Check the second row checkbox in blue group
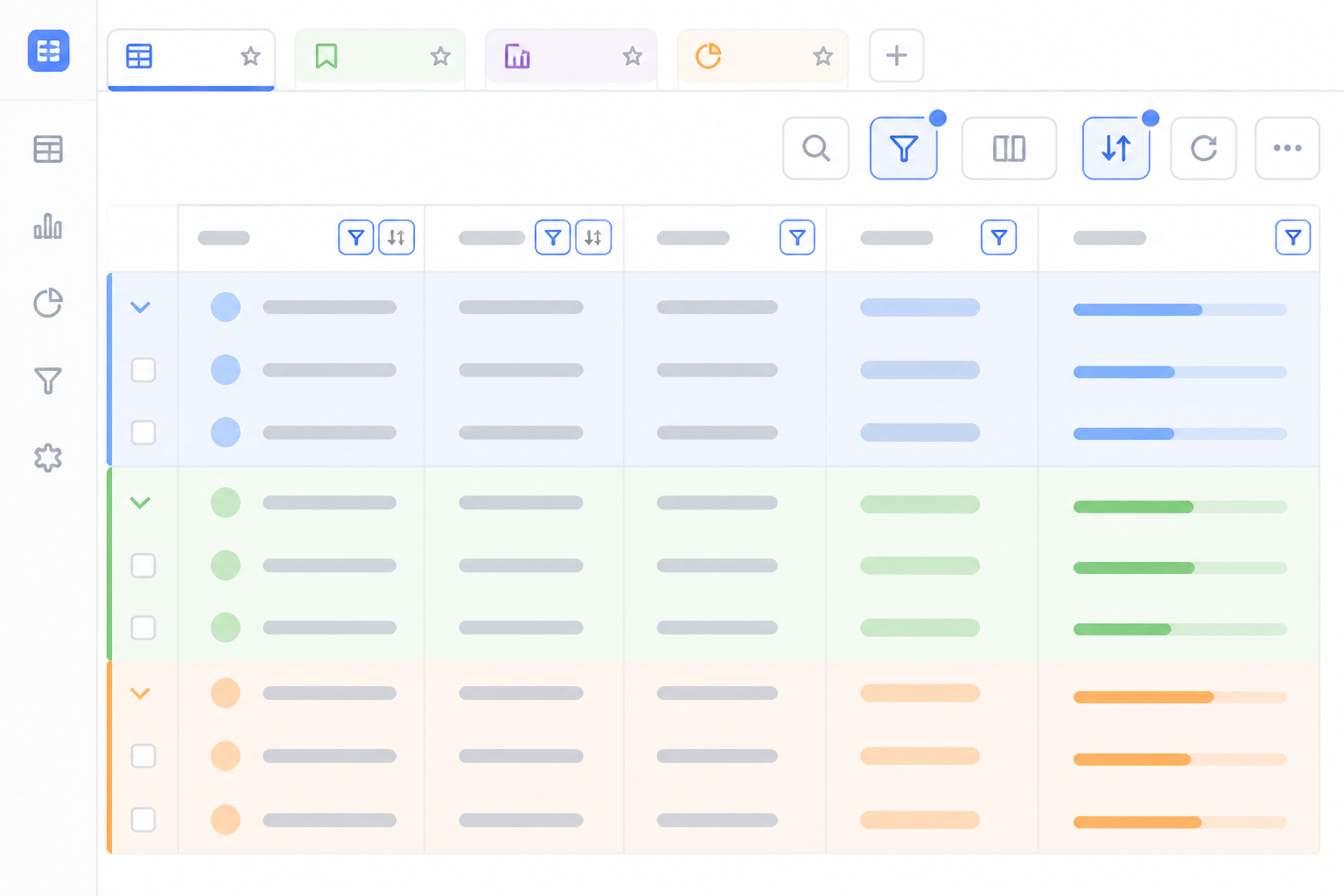The image size is (1344, 896). pos(143,370)
